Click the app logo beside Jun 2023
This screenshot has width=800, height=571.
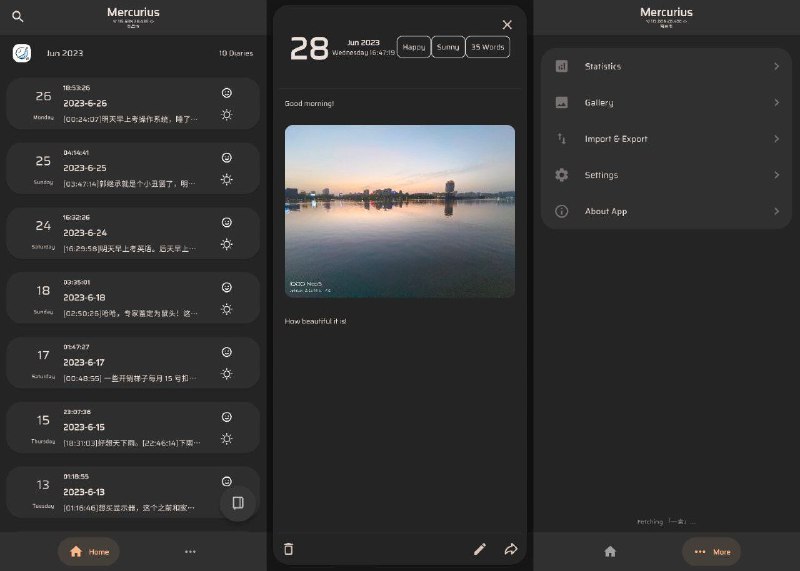21,54
